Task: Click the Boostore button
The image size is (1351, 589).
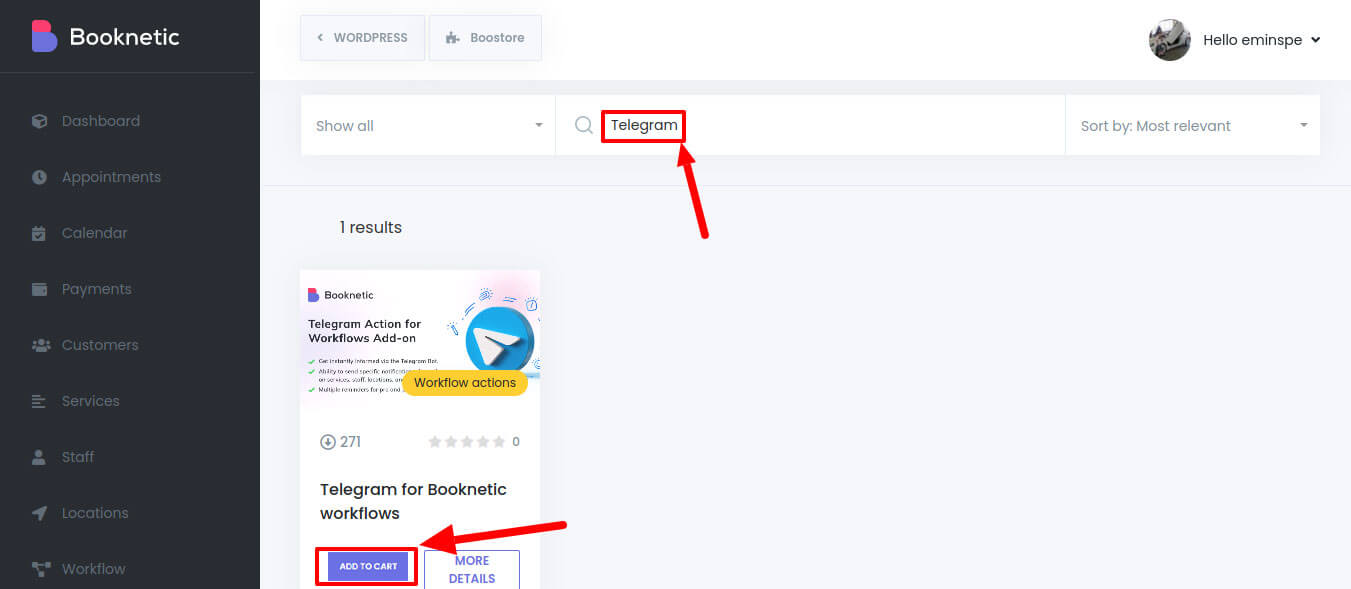Action: (x=485, y=38)
